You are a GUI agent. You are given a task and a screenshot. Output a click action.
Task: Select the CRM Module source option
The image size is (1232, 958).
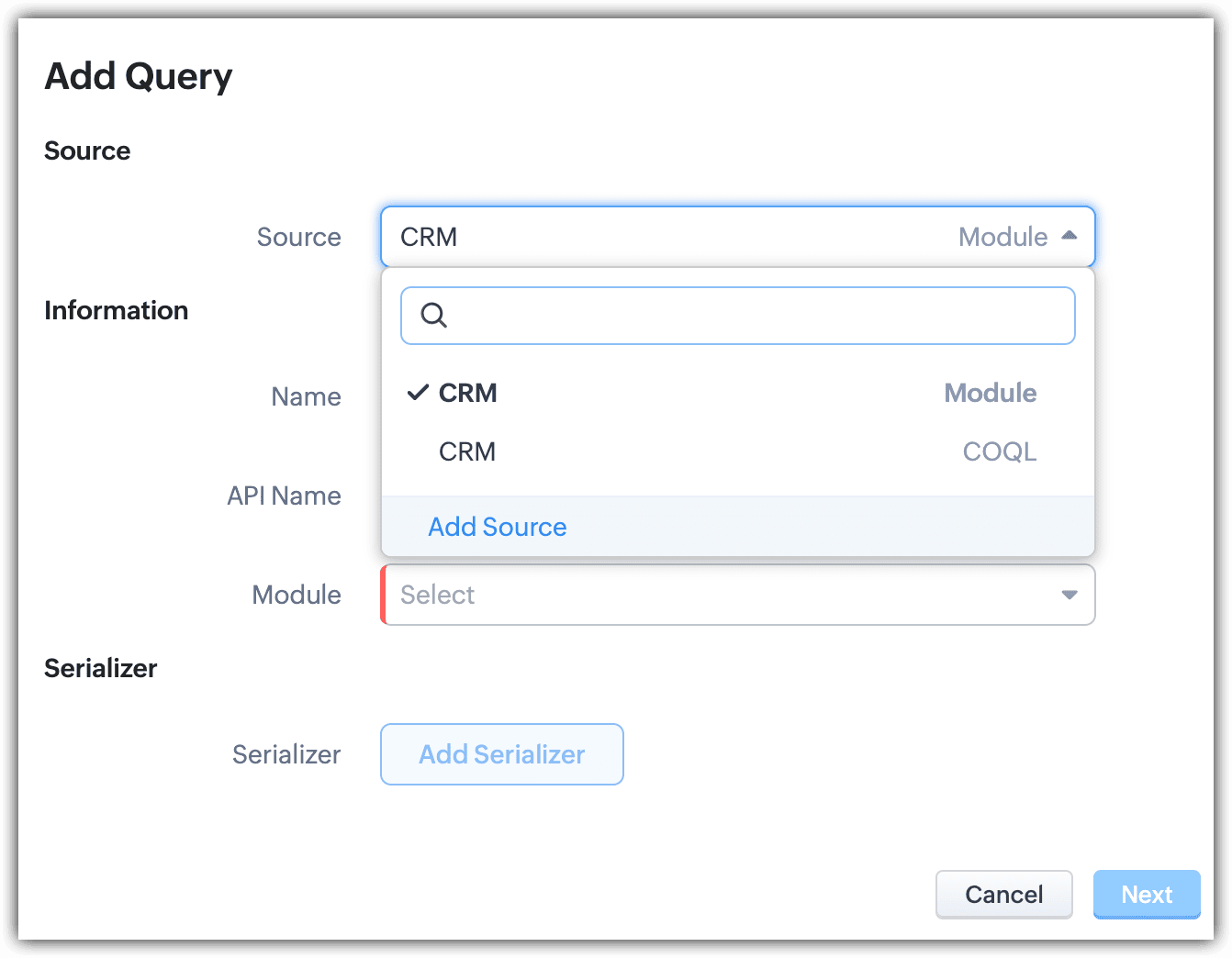click(x=468, y=393)
